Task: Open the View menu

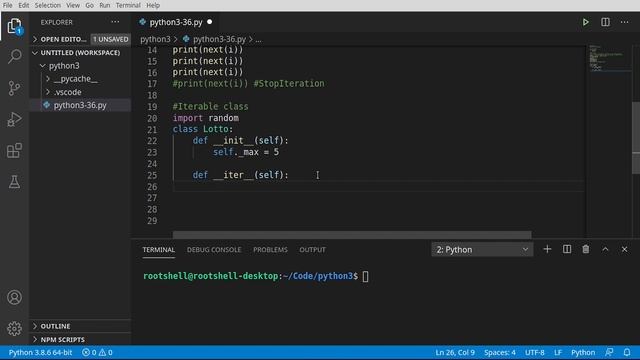Action: pos(73,5)
